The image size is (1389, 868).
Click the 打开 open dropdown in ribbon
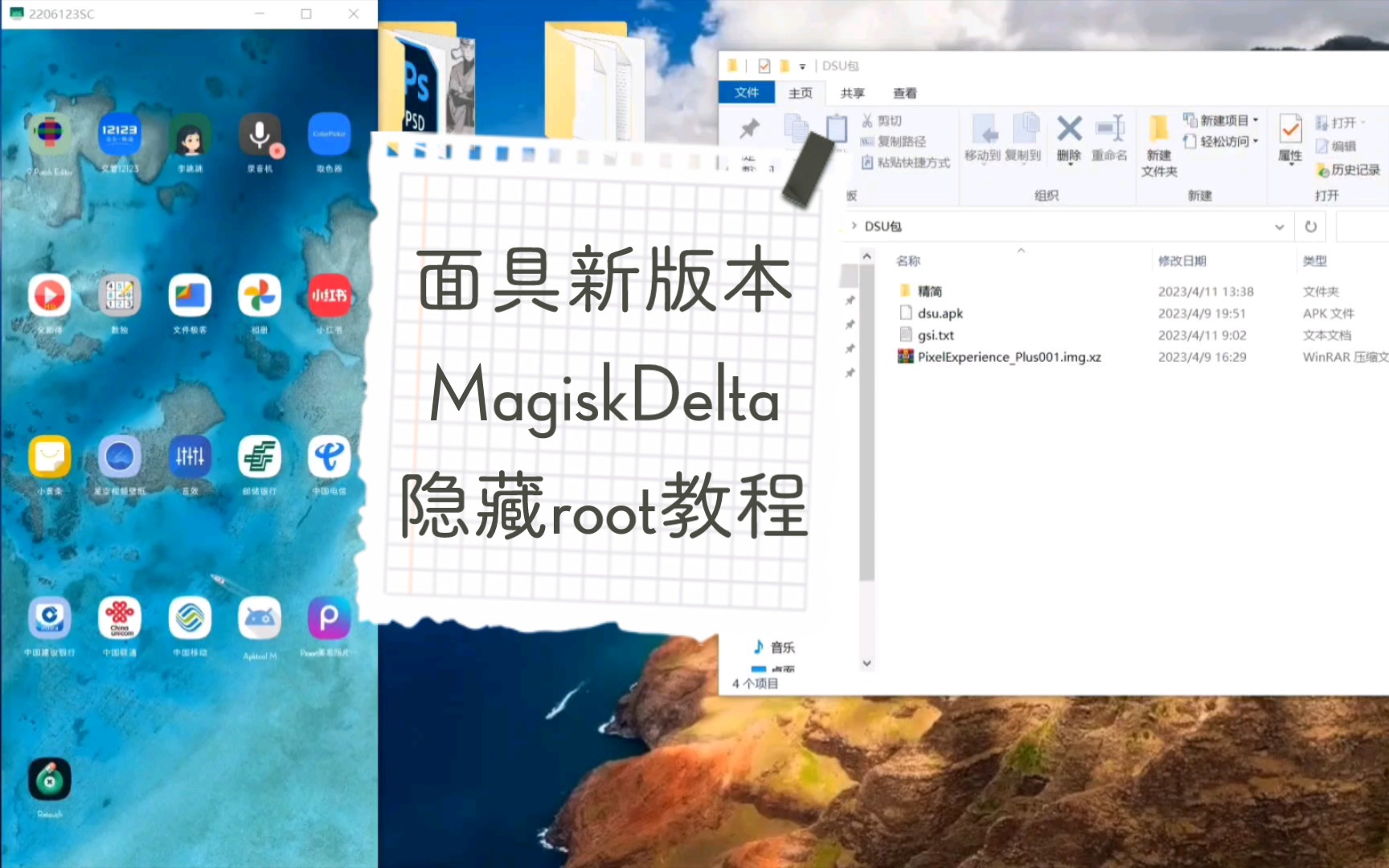tap(1341, 123)
